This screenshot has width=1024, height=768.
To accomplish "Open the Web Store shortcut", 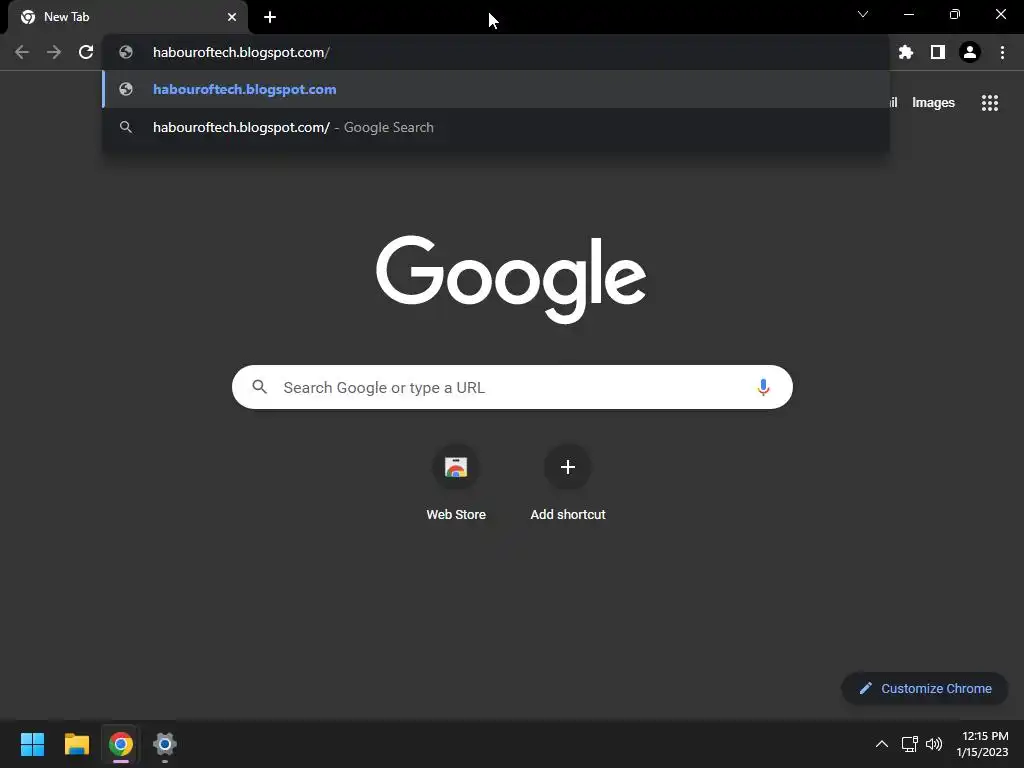I will pyautogui.click(x=456, y=484).
